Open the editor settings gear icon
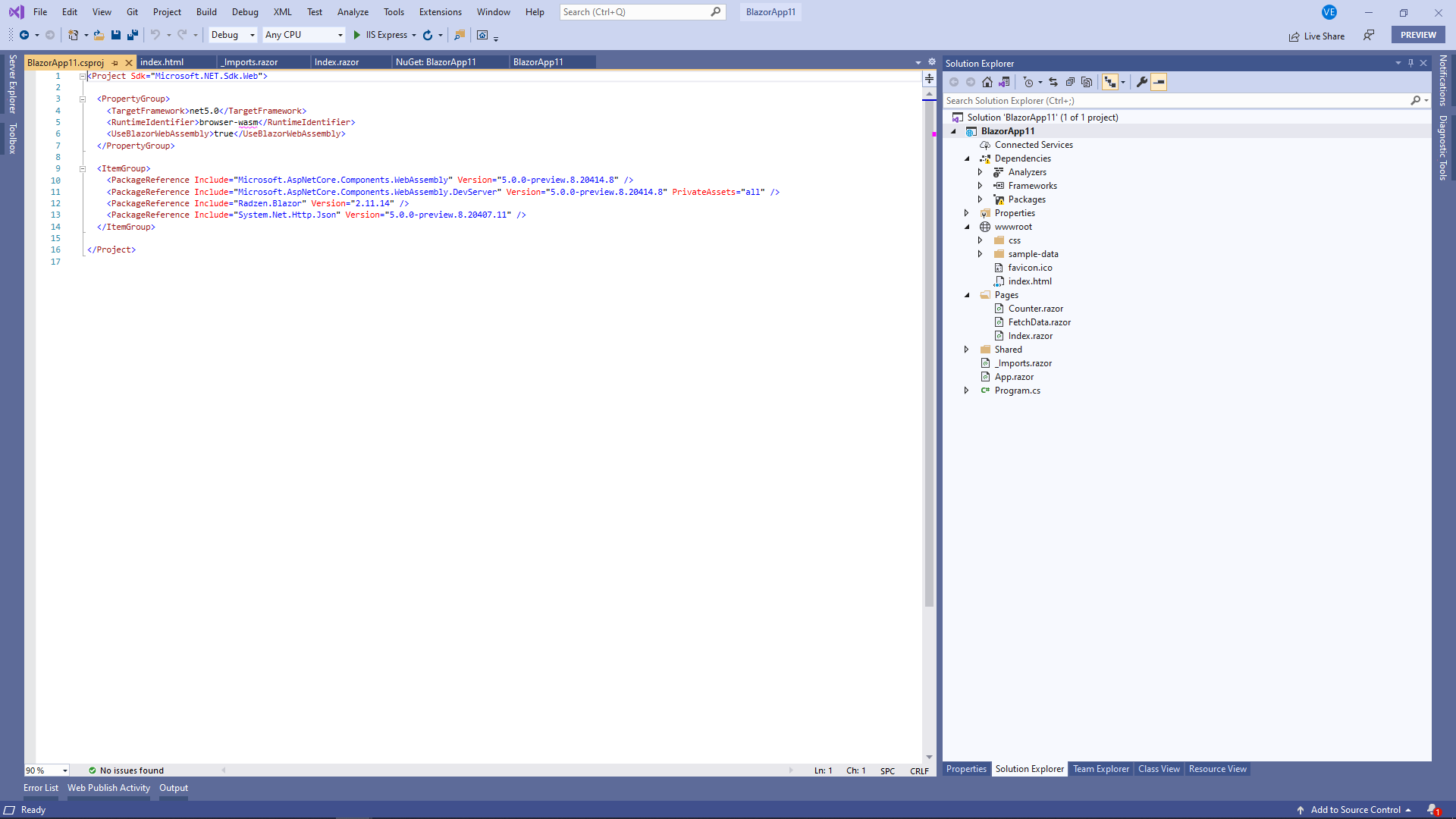 click(932, 62)
